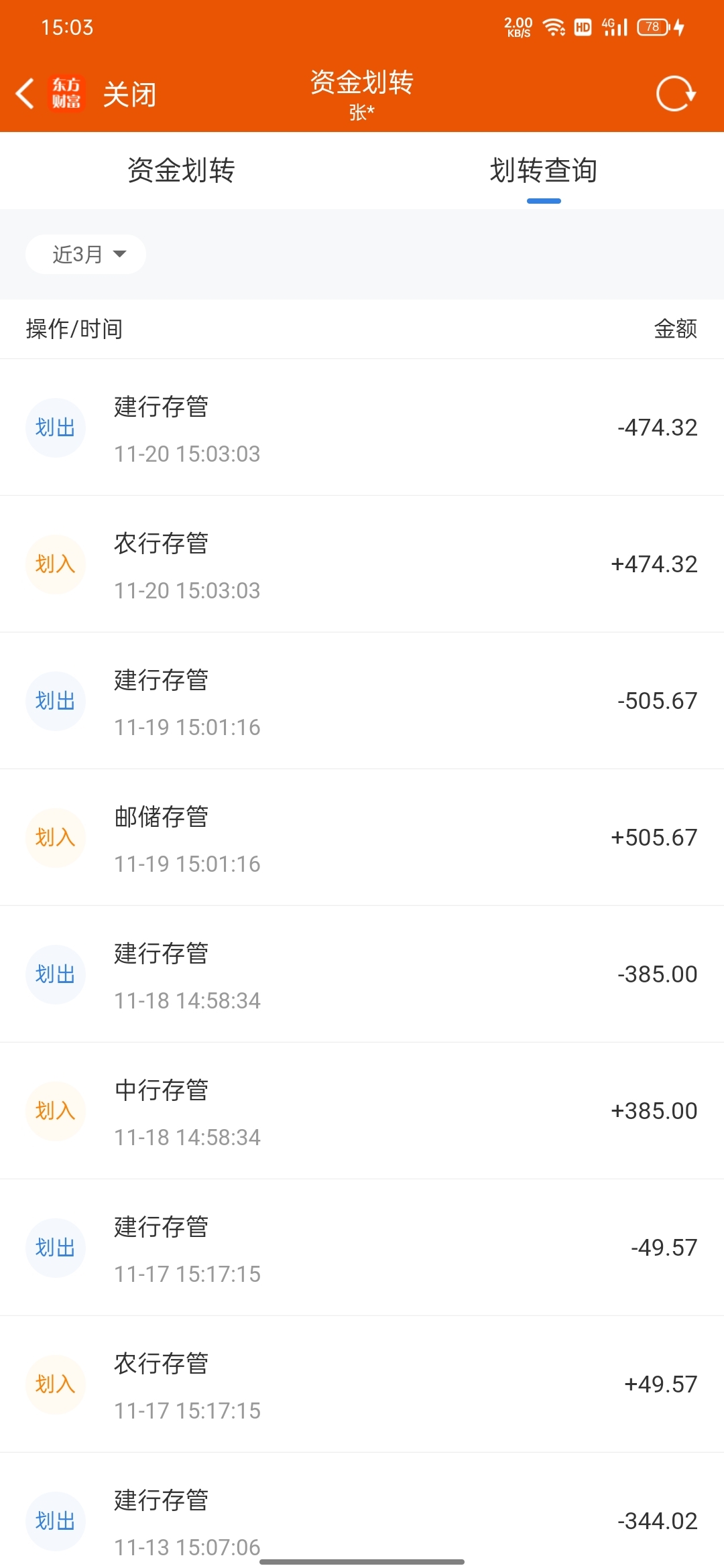Tap the 东方财富 logo icon
This screenshot has width=724, height=1568.
[66, 93]
